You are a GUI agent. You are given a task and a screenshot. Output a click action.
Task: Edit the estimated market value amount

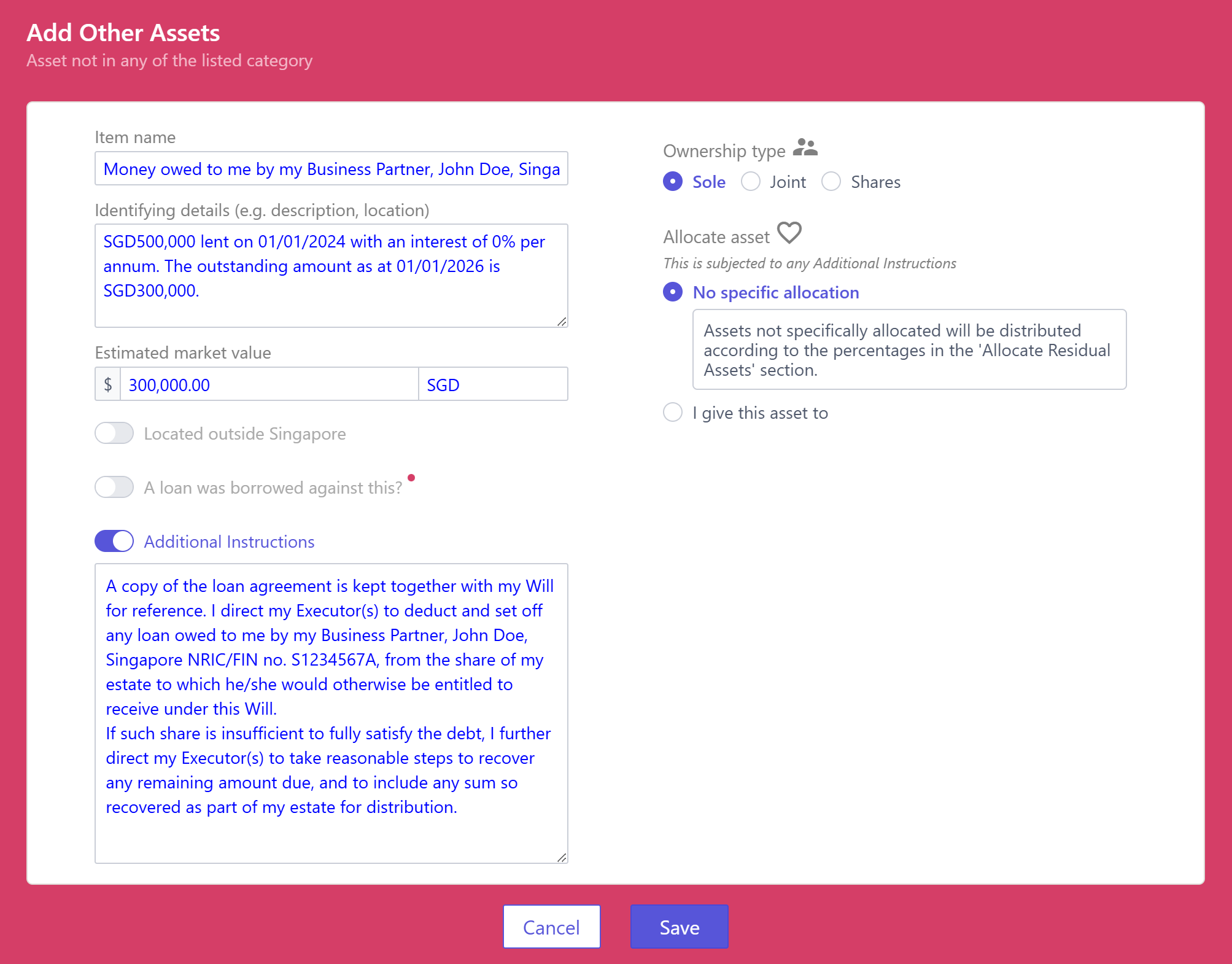[x=269, y=384]
